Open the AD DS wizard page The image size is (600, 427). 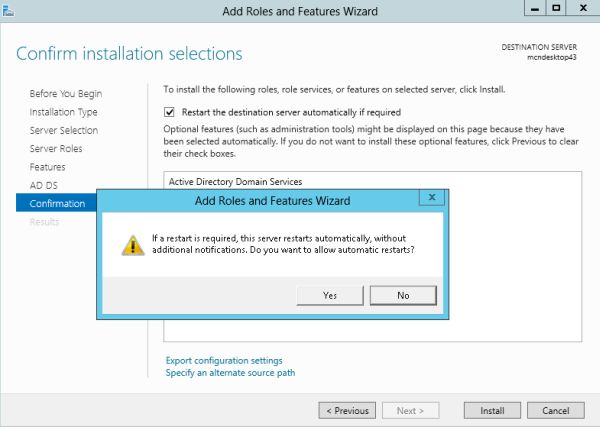click(x=45, y=185)
